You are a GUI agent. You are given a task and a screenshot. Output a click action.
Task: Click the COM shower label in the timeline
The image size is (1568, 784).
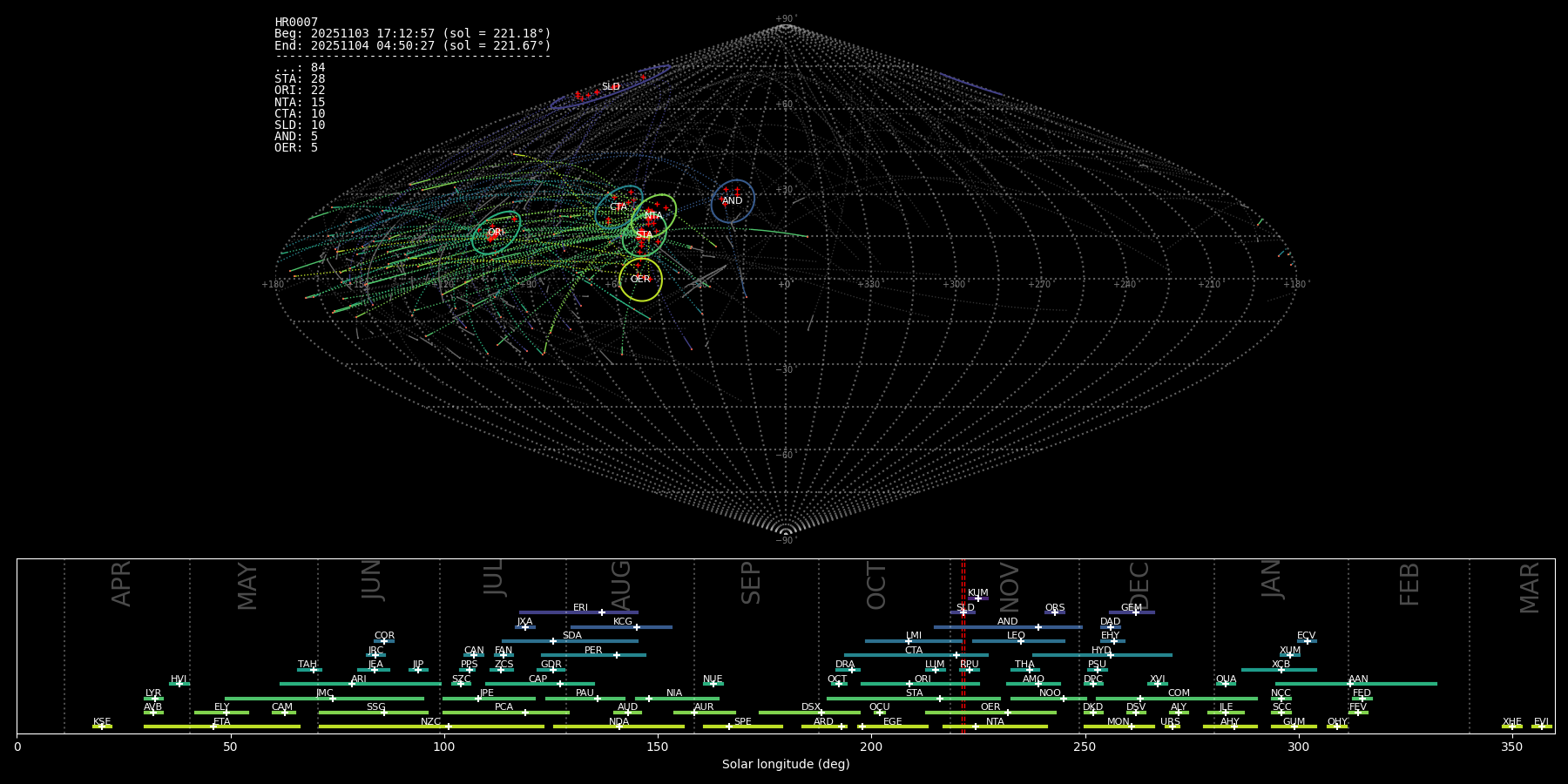[x=1179, y=693]
